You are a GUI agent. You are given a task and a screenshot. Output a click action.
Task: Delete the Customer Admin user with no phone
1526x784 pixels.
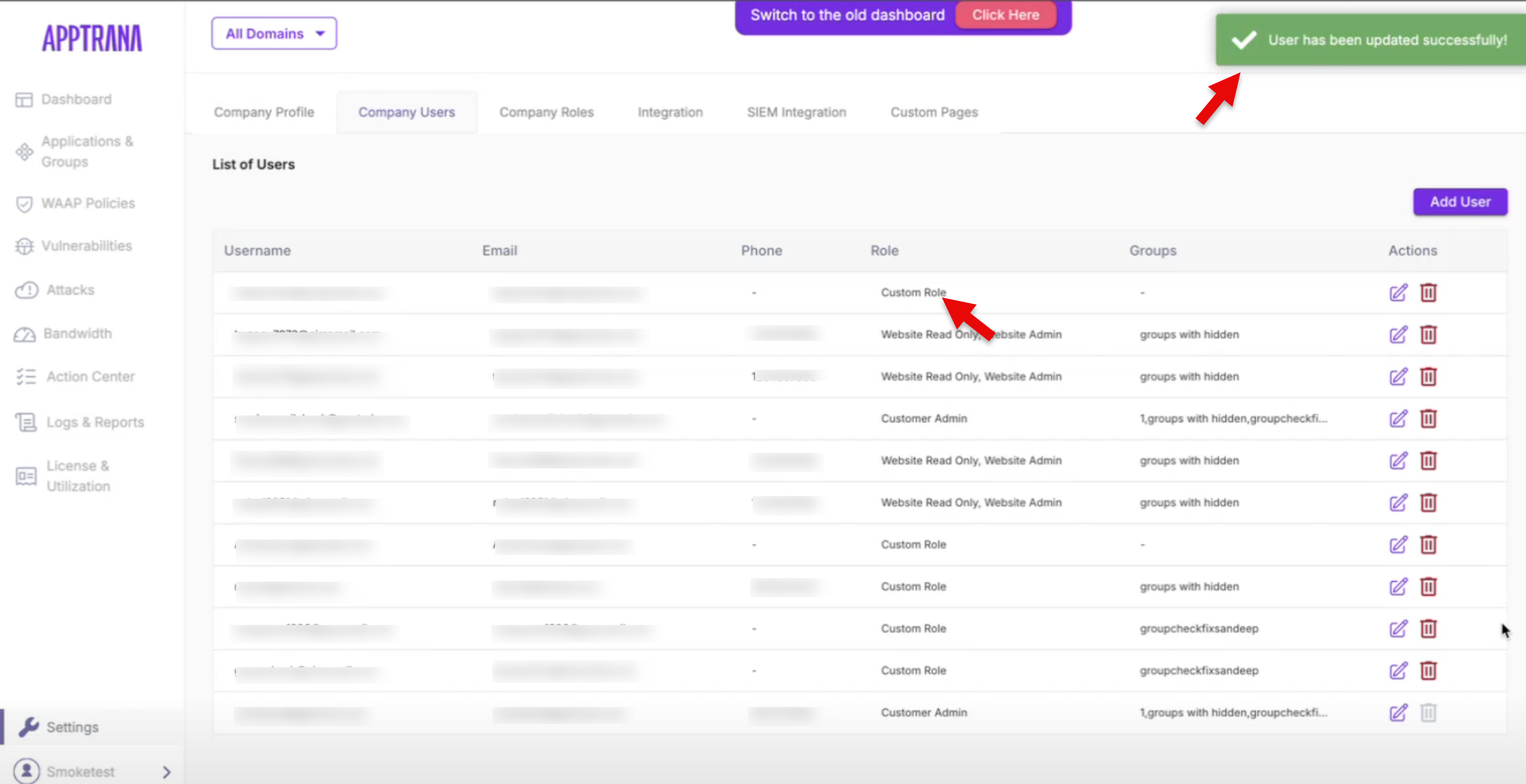coord(1428,418)
